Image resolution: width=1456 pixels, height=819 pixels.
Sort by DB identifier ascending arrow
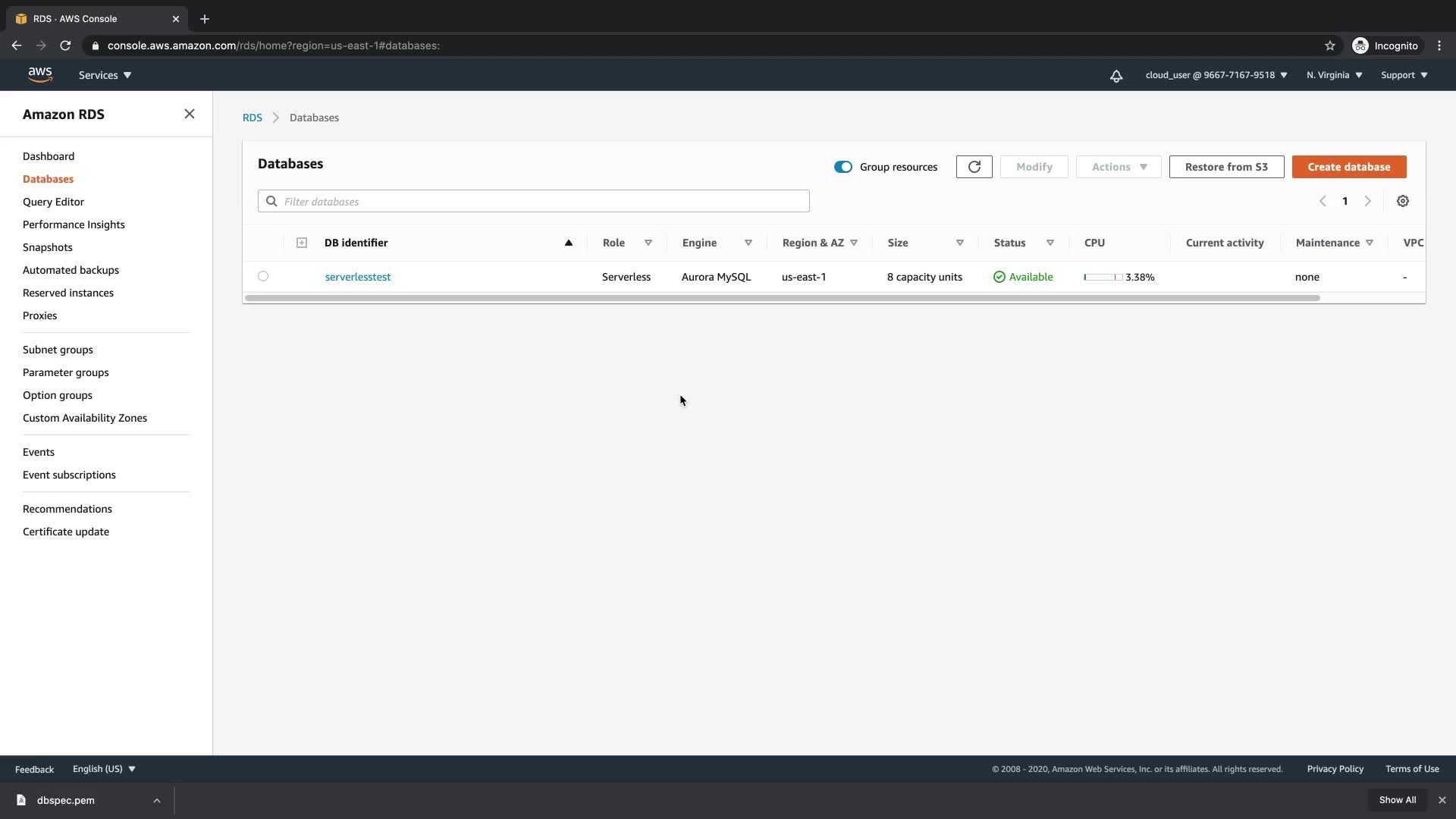pyautogui.click(x=568, y=243)
